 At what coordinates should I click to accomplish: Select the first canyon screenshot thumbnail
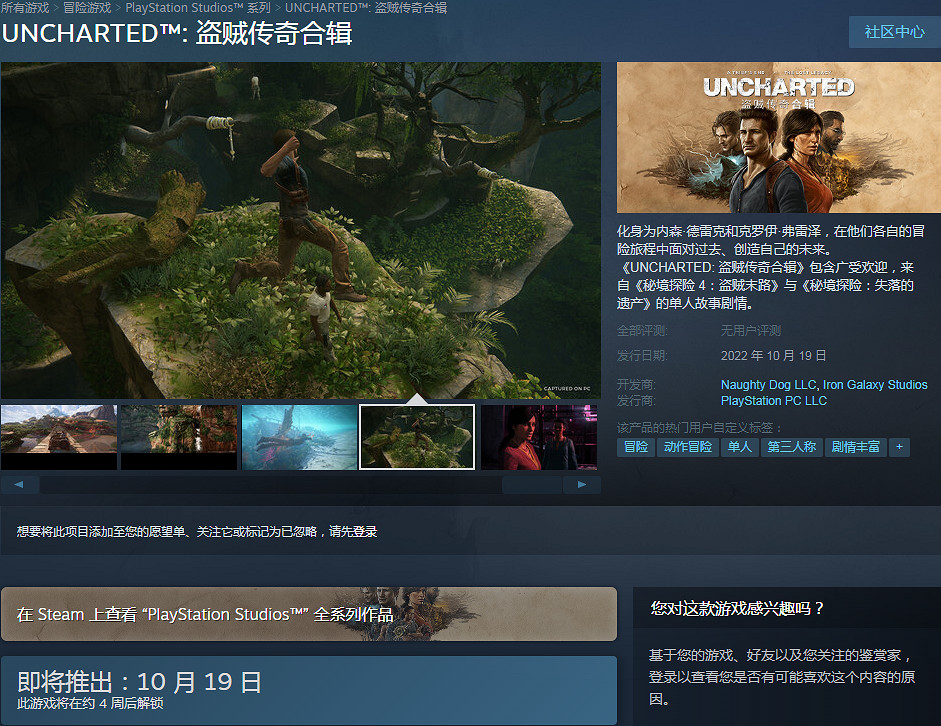[x=58, y=436]
